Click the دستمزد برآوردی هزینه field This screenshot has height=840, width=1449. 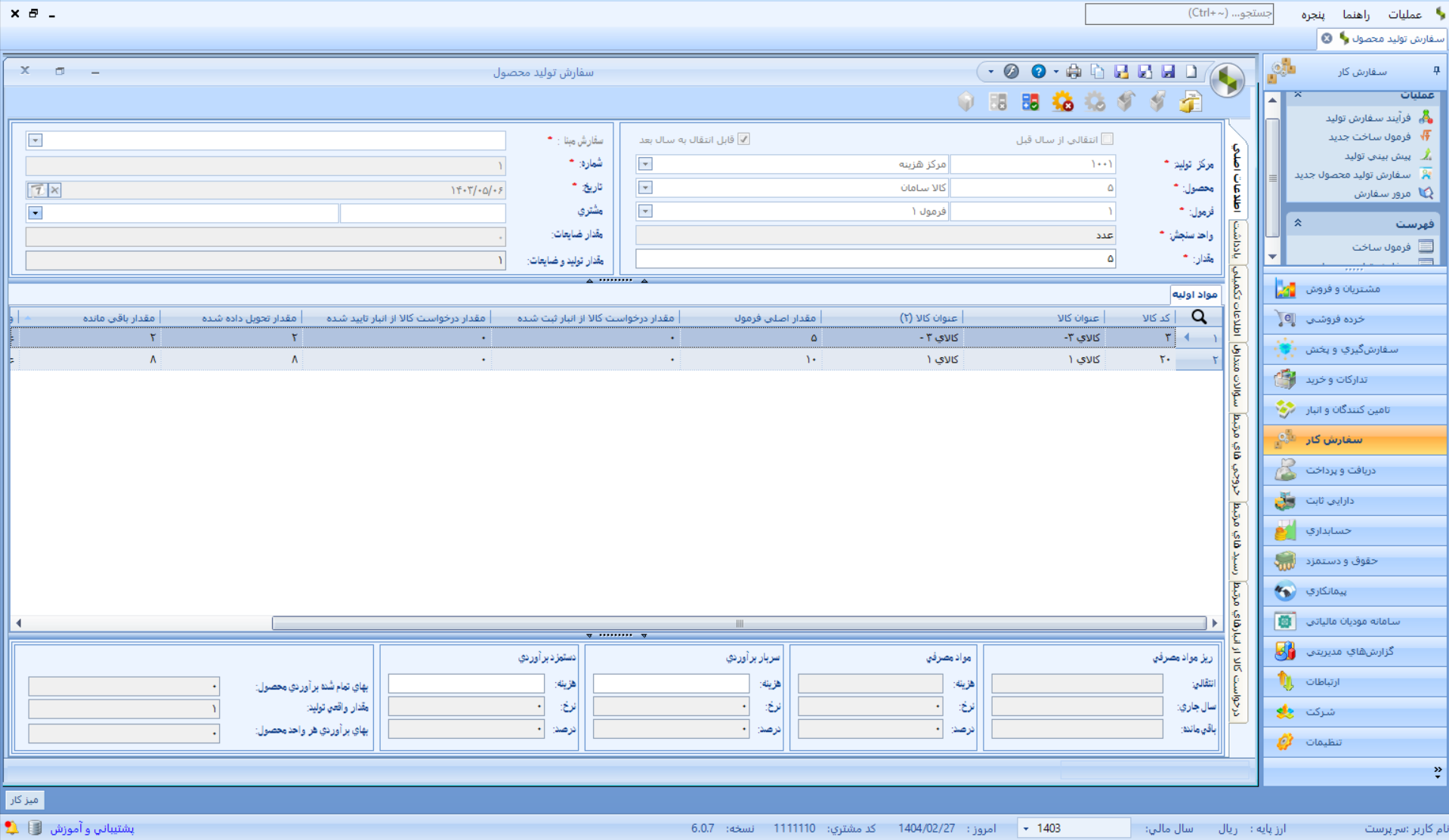(x=466, y=684)
